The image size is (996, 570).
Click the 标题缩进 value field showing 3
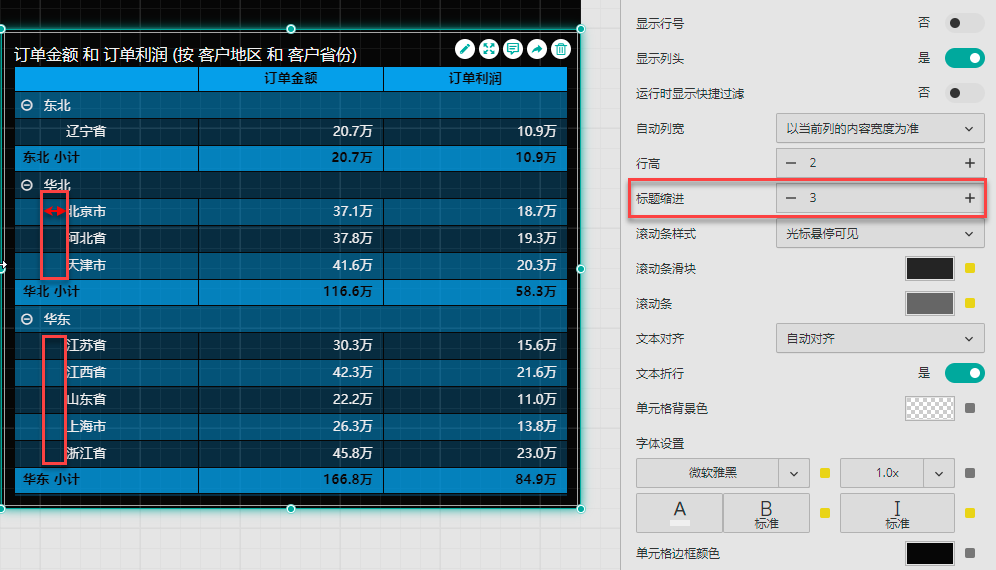click(x=880, y=198)
